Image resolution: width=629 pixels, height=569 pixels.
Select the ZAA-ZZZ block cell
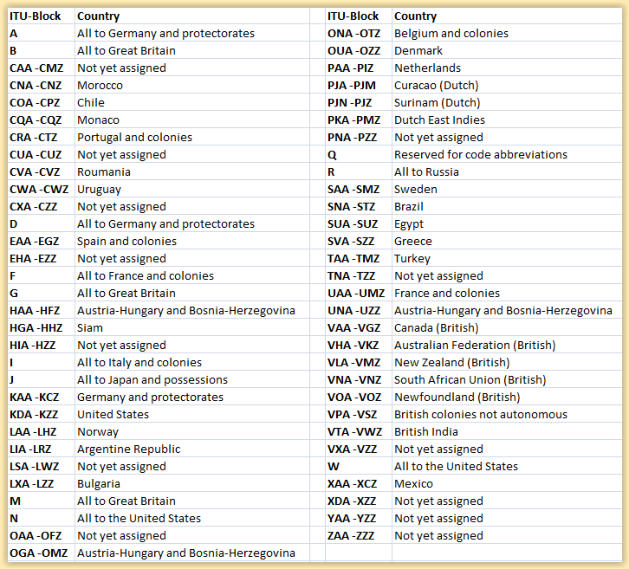[353, 536]
